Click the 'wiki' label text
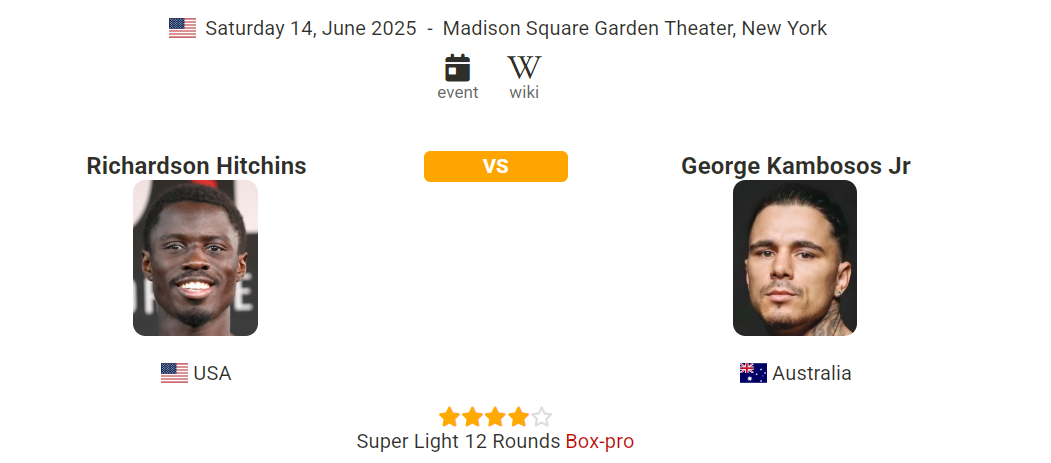 [x=523, y=92]
